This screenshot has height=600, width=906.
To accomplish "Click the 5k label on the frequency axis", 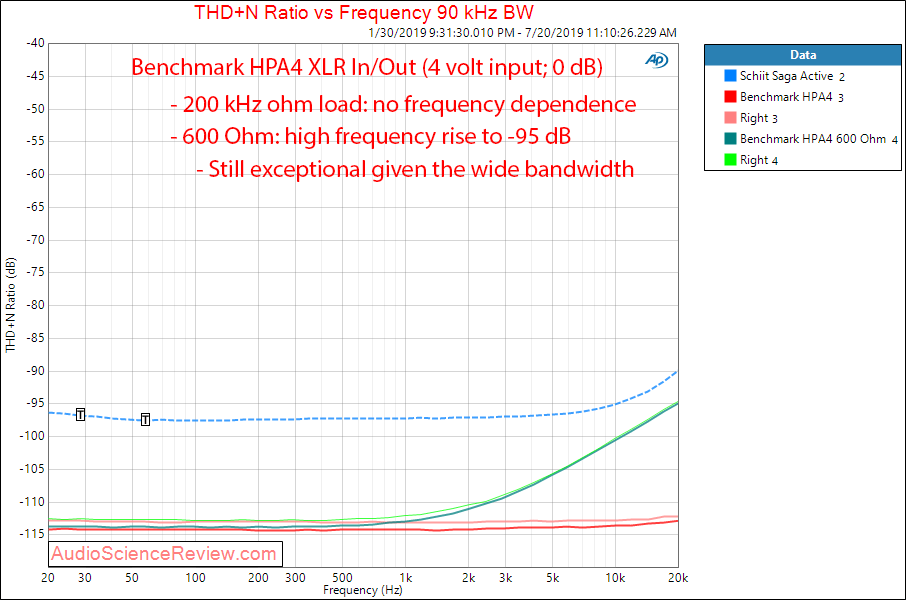I will (x=552, y=577).
